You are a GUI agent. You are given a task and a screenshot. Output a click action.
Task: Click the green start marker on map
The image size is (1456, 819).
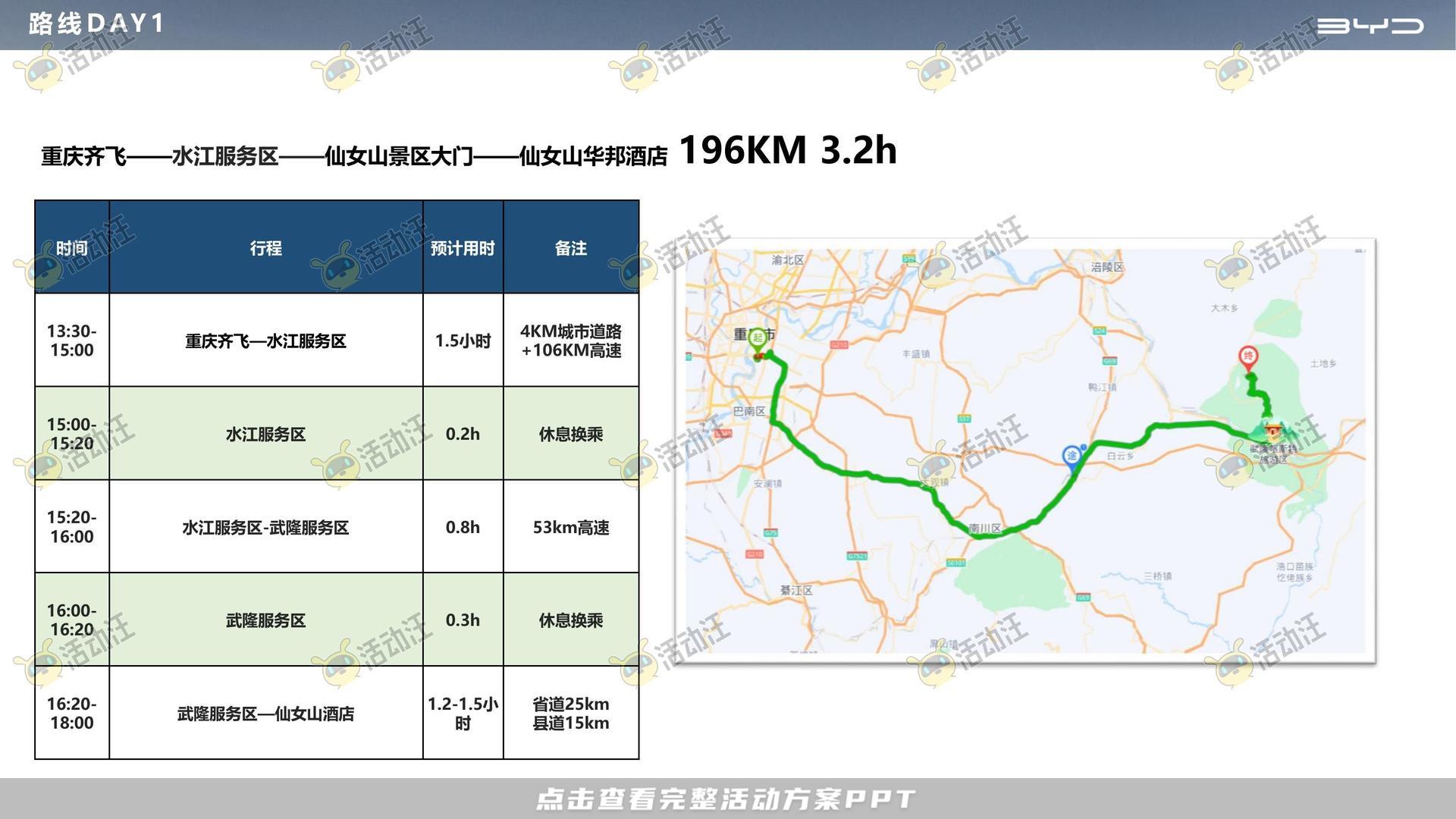(758, 340)
